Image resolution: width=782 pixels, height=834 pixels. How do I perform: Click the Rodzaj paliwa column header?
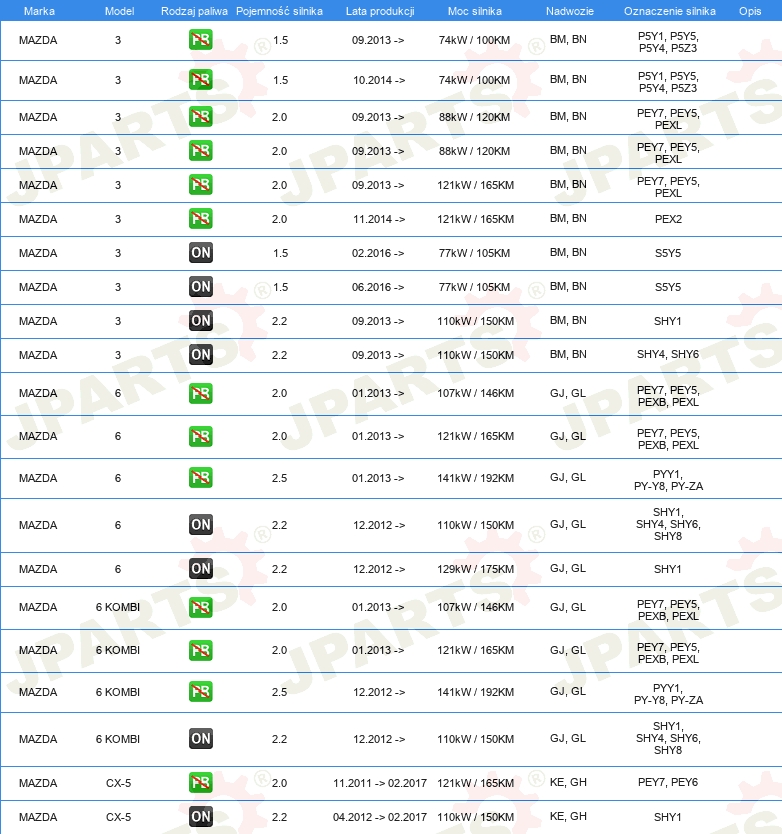coord(194,11)
